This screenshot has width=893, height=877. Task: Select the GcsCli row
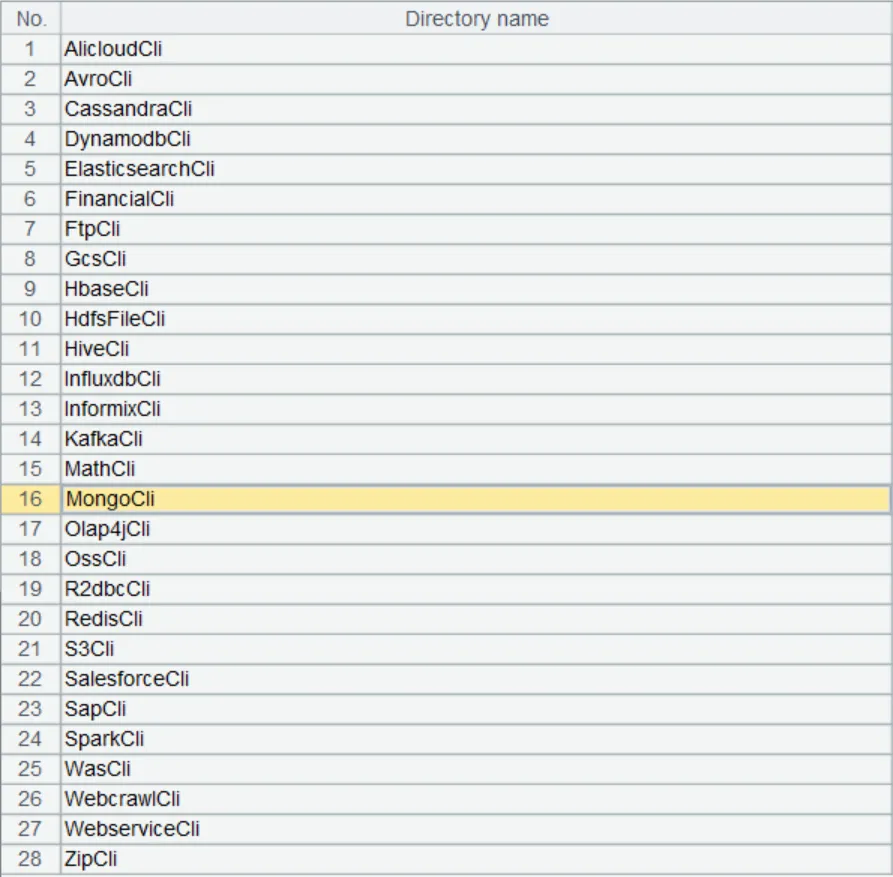coord(476,259)
